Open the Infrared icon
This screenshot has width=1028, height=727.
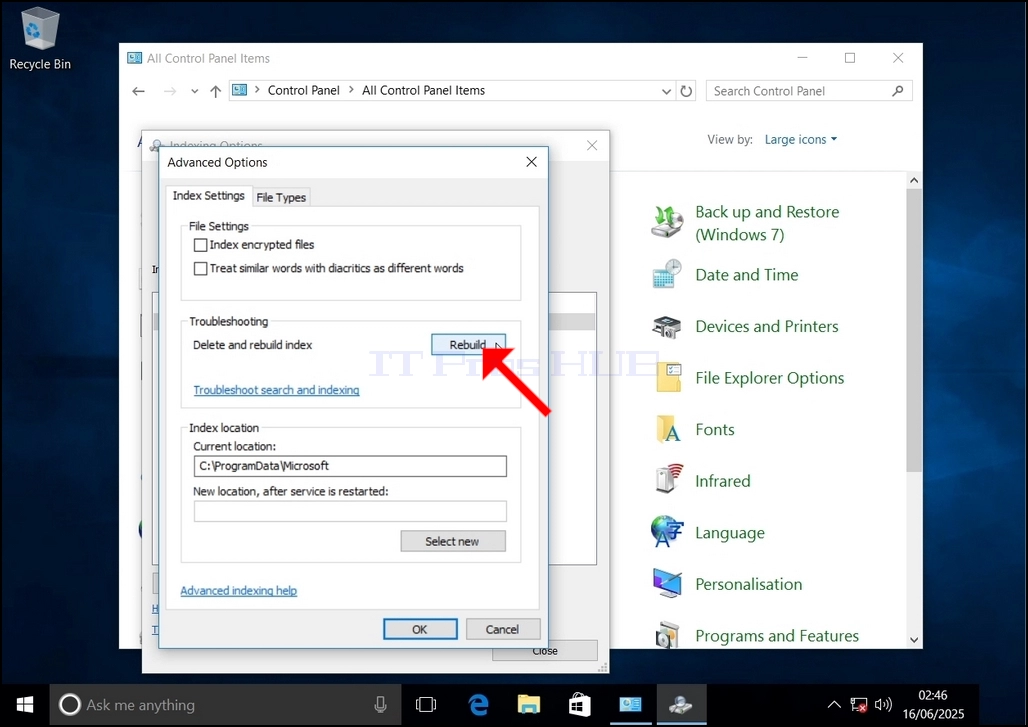pyautogui.click(x=667, y=480)
